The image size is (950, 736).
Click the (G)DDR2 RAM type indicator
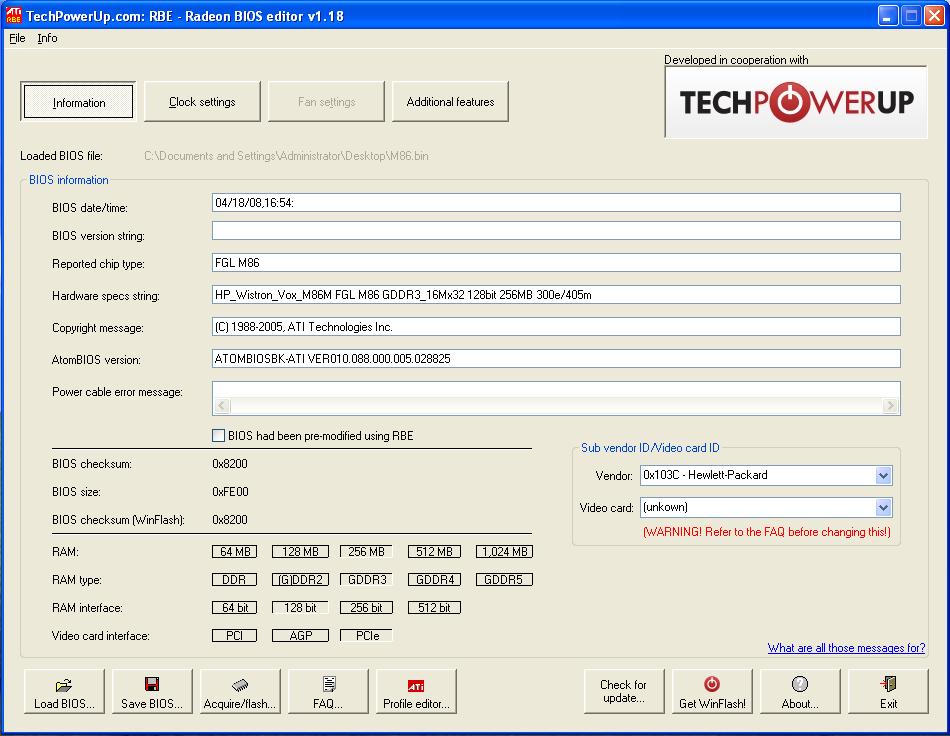[301, 580]
